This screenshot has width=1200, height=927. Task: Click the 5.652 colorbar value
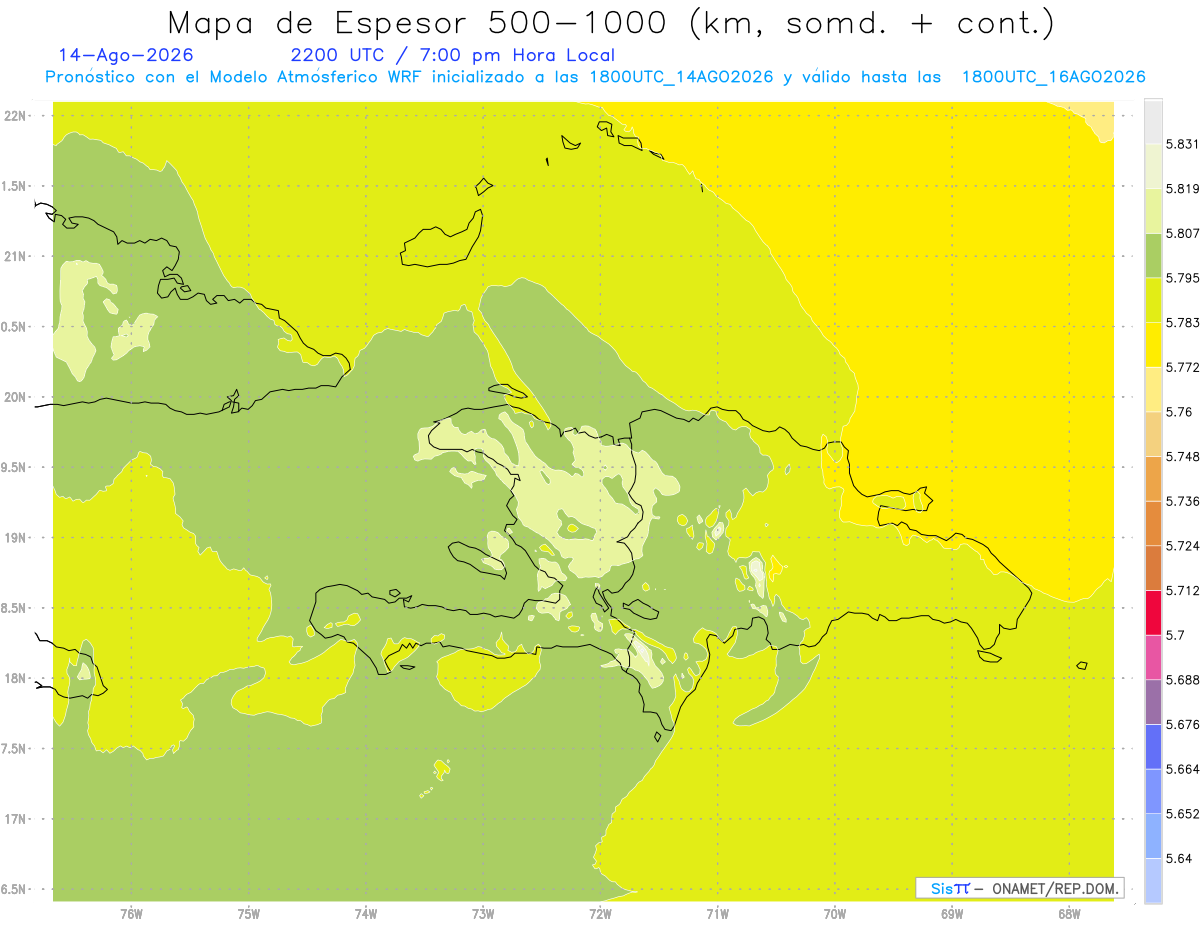point(1183,814)
